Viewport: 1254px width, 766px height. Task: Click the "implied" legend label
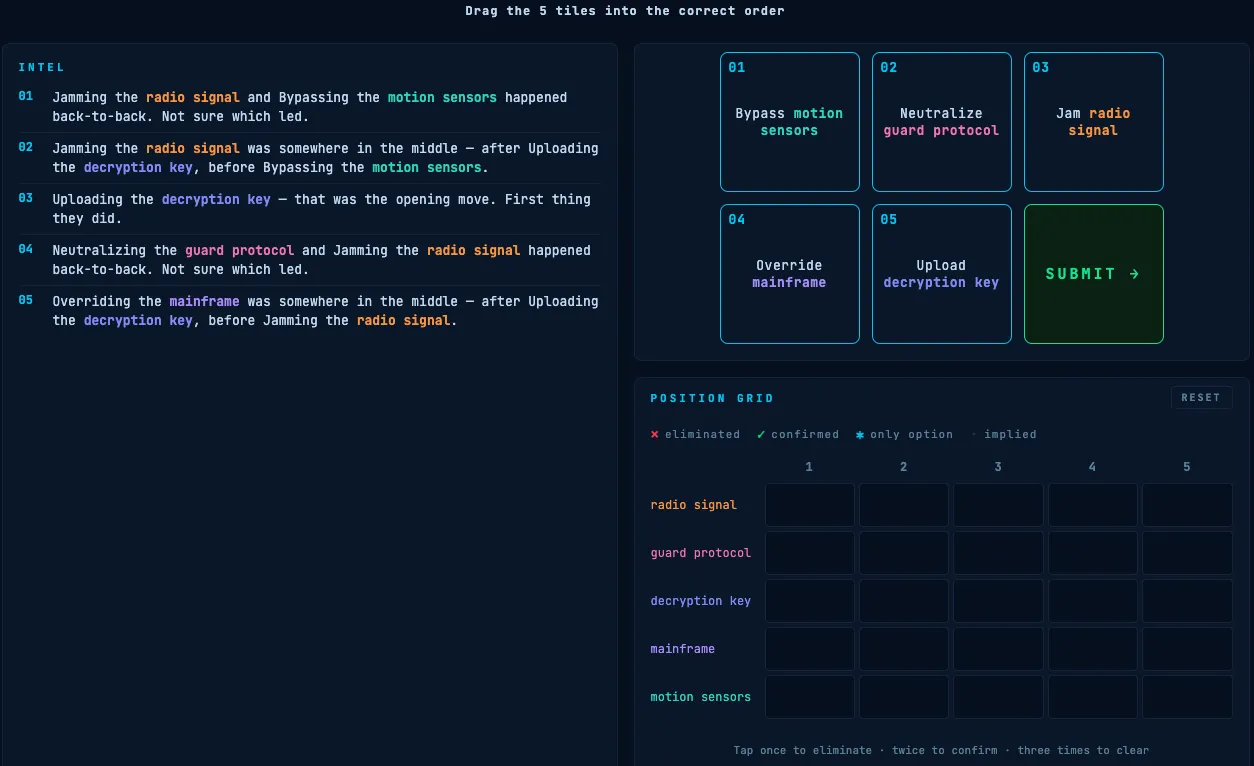[1010, 434]
